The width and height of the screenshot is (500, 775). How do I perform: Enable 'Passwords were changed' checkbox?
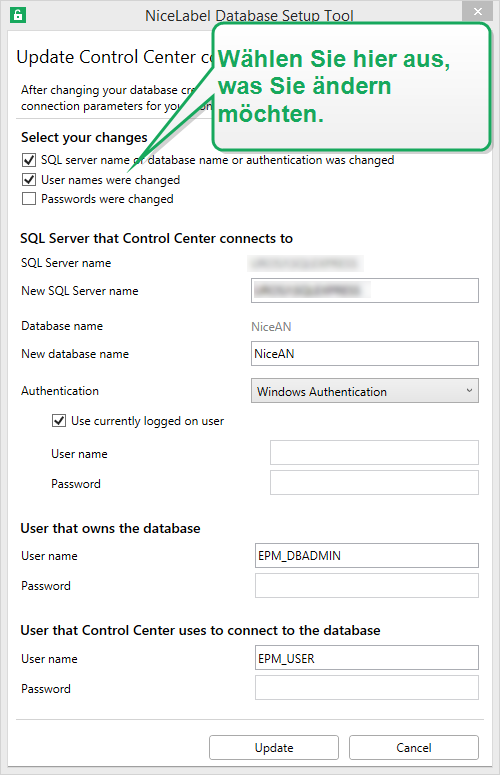tap(29, 199)
